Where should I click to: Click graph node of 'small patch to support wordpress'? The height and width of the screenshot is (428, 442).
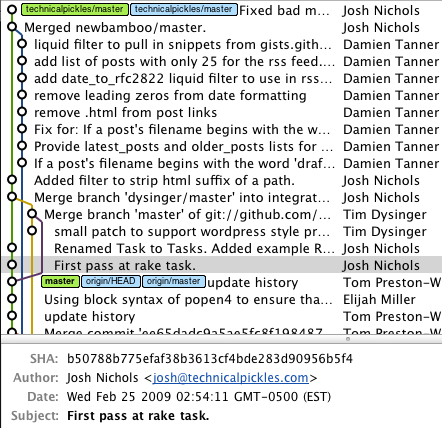coord(32,231)
